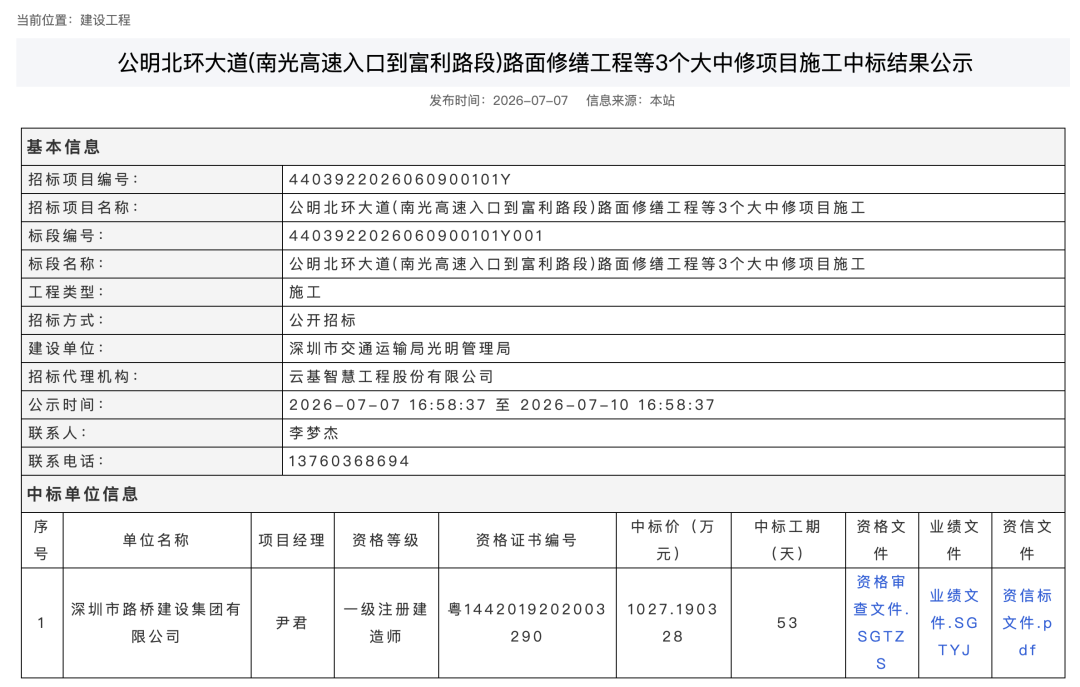Screen dimensions: 1080x687
Task: Click the 招标代理机构 label
Action: (83, 377)
